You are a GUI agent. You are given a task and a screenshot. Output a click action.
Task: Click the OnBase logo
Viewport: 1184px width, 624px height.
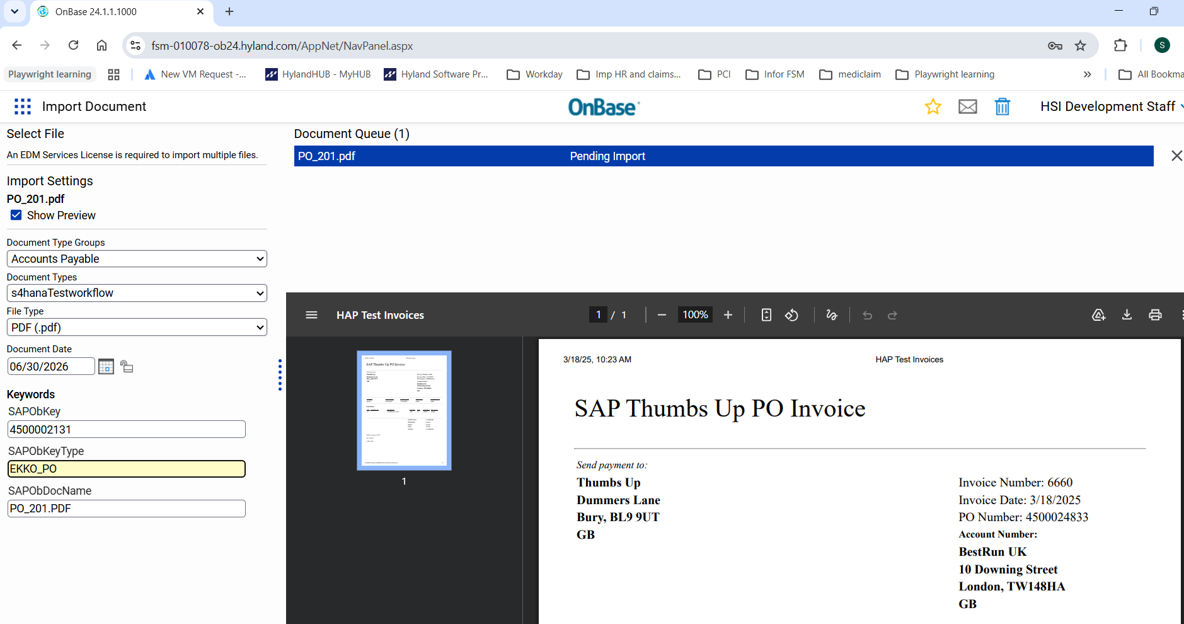coord(603,107)
